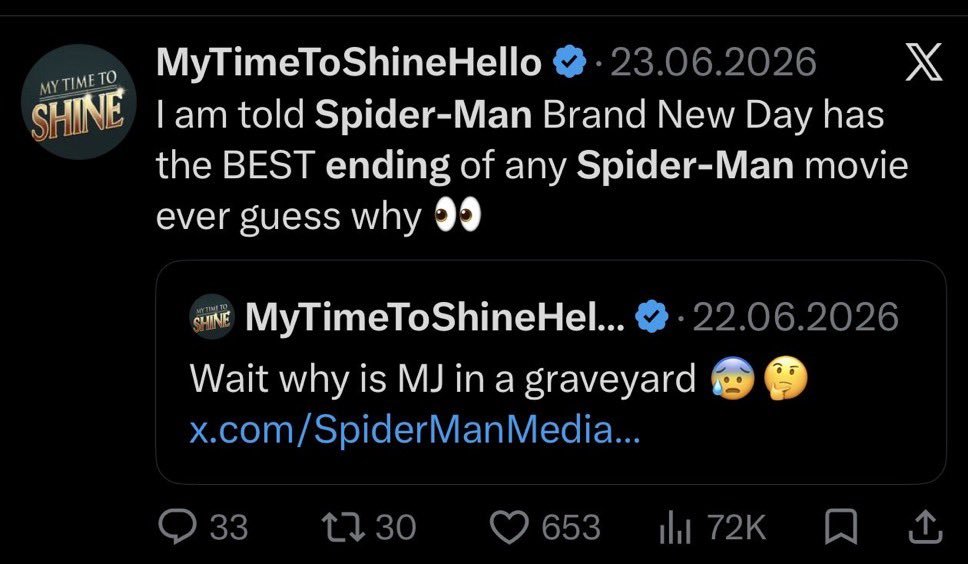The image size is (968, 564).
Task: Open the My Time To Shine profile avatar
Action: coord(78,102)
